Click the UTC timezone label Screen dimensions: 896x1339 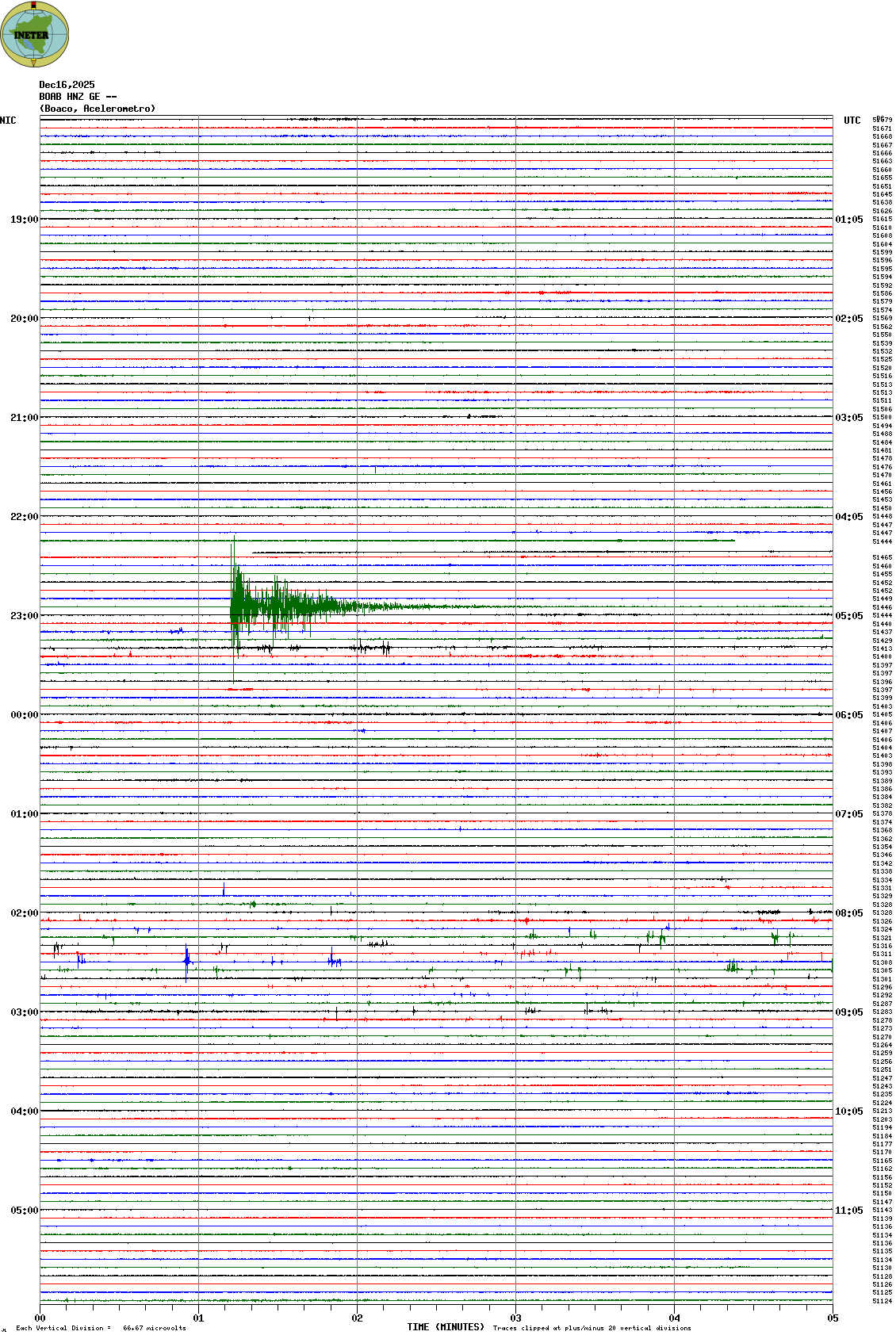(852, 121)
